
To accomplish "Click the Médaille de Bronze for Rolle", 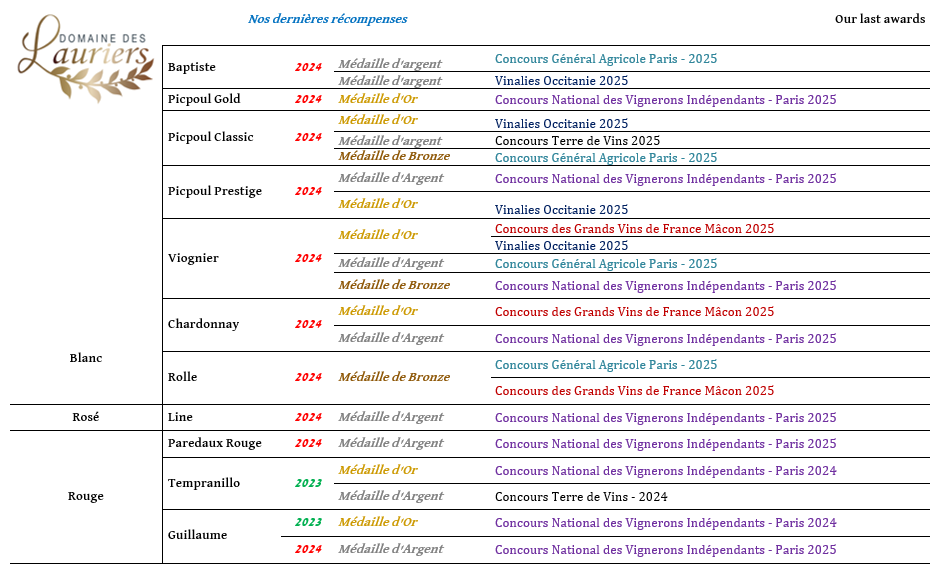I will (x=394, y=377).
